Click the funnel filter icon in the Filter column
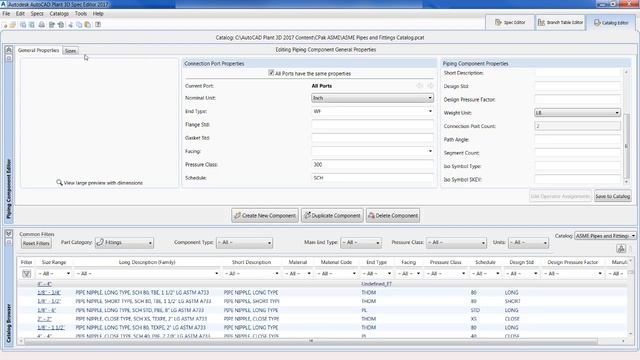The image size is (640, 360). click(x=27, y=273)
